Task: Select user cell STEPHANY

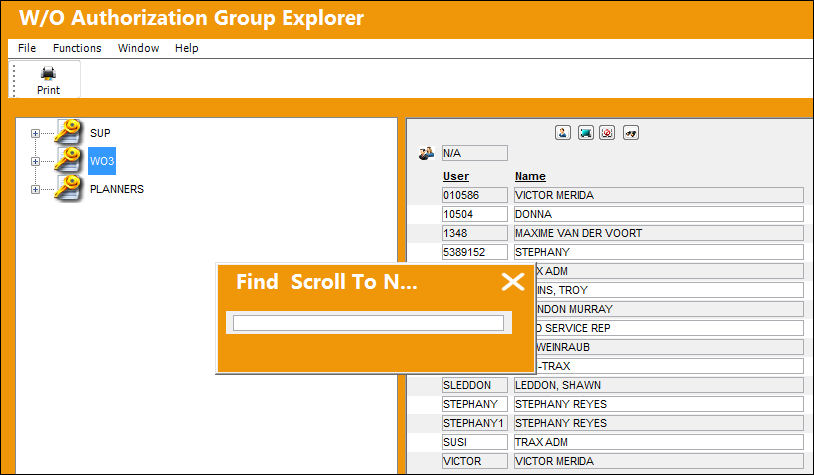Action: [x=474, y=404]
